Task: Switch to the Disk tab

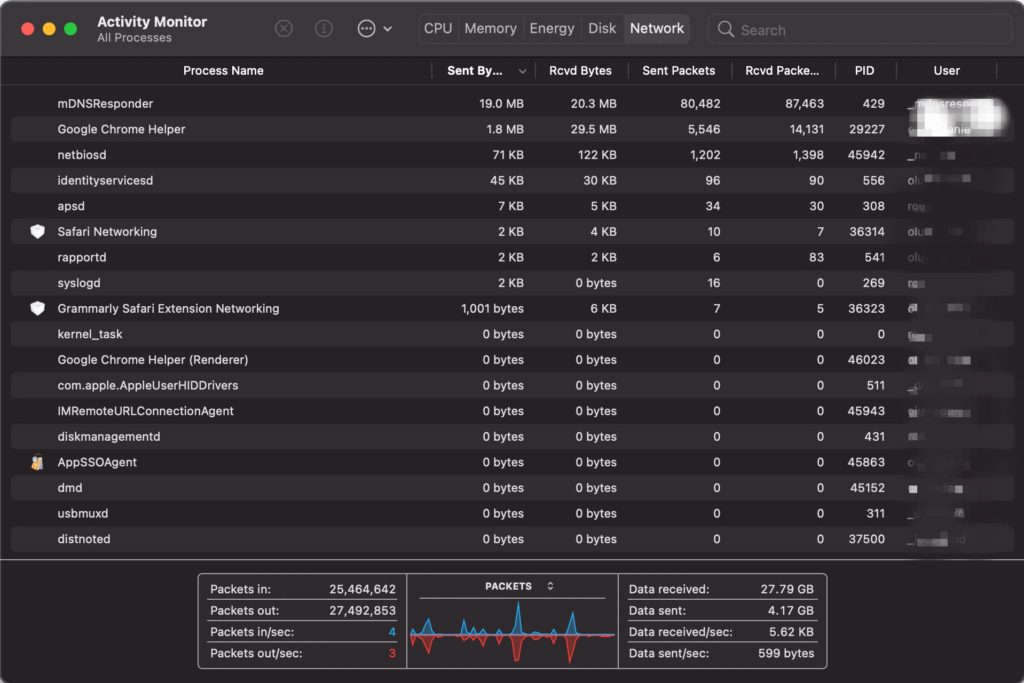Action: click(601, 29)
